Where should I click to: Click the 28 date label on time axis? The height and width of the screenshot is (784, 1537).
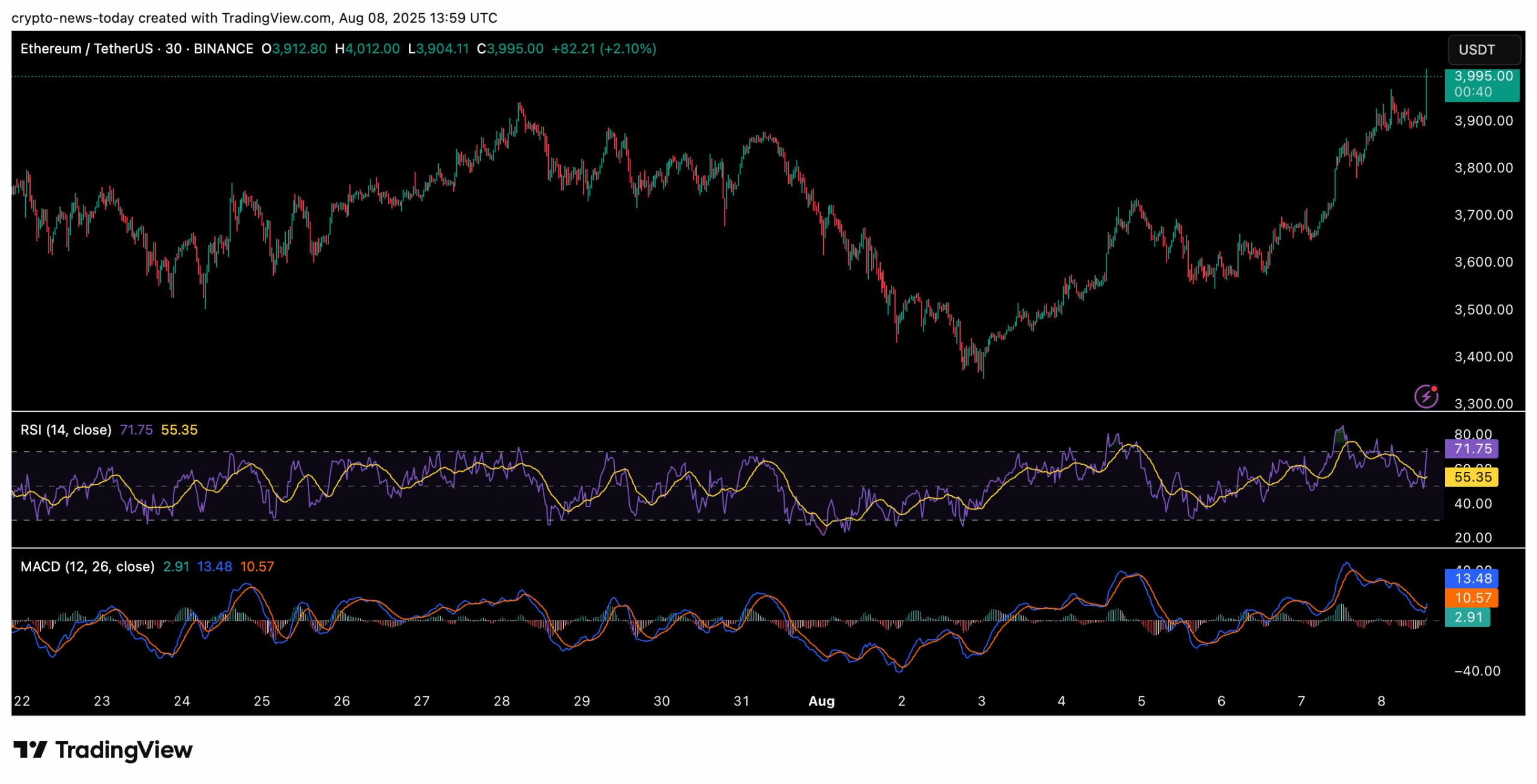point(501,701)
